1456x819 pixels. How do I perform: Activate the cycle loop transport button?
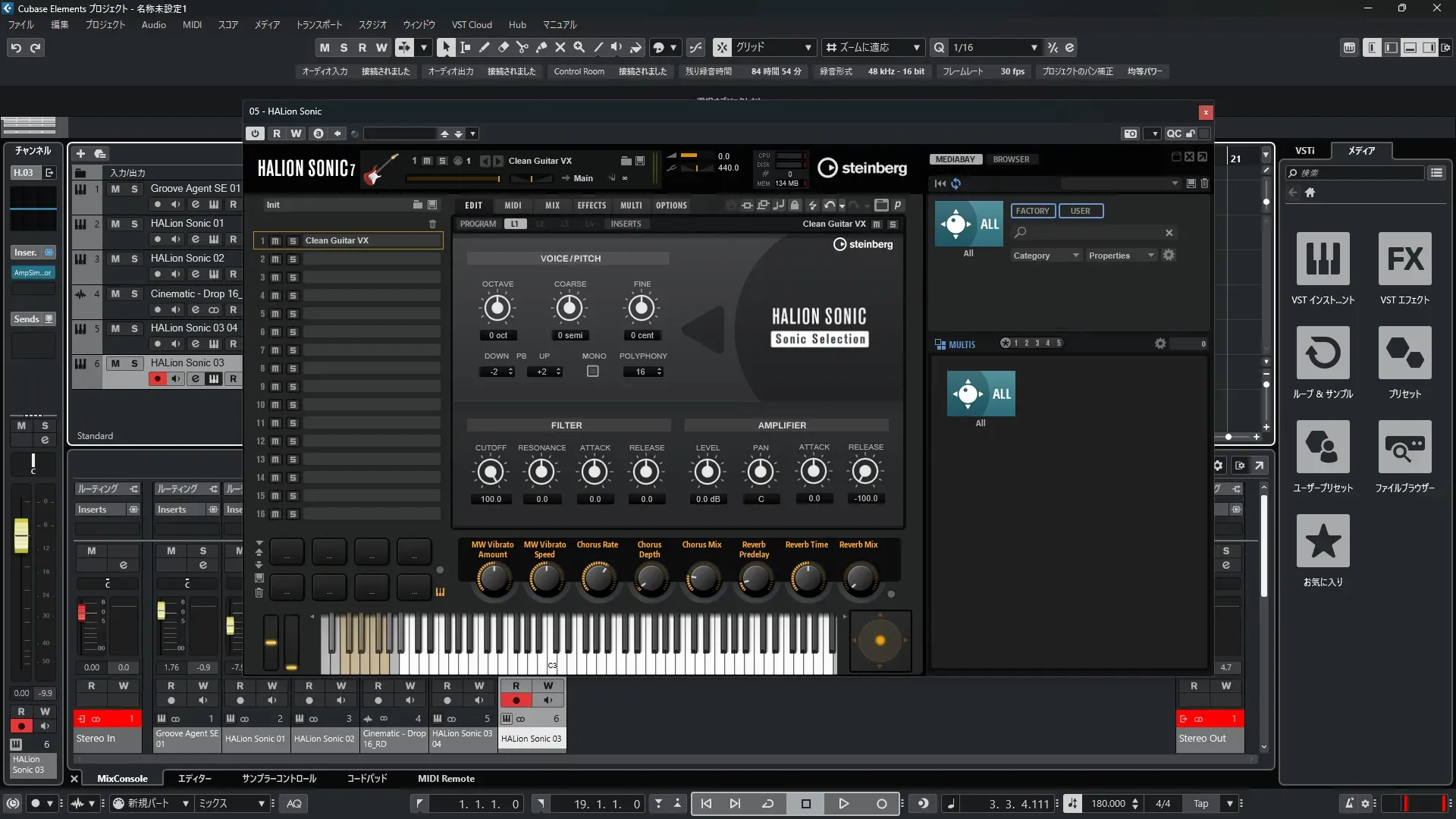(767, 804)
